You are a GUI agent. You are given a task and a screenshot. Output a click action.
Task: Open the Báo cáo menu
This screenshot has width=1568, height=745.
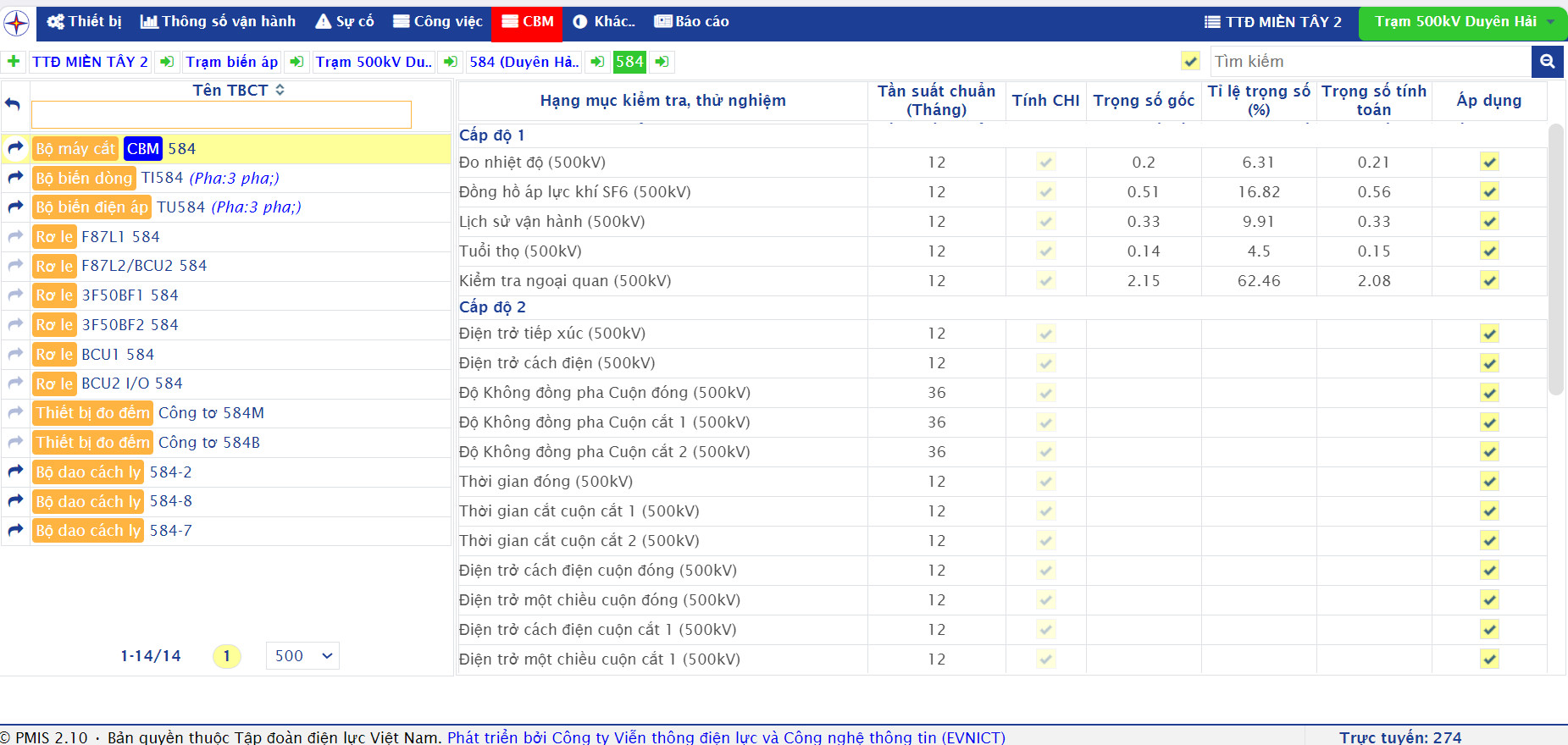tap(691, 22)
